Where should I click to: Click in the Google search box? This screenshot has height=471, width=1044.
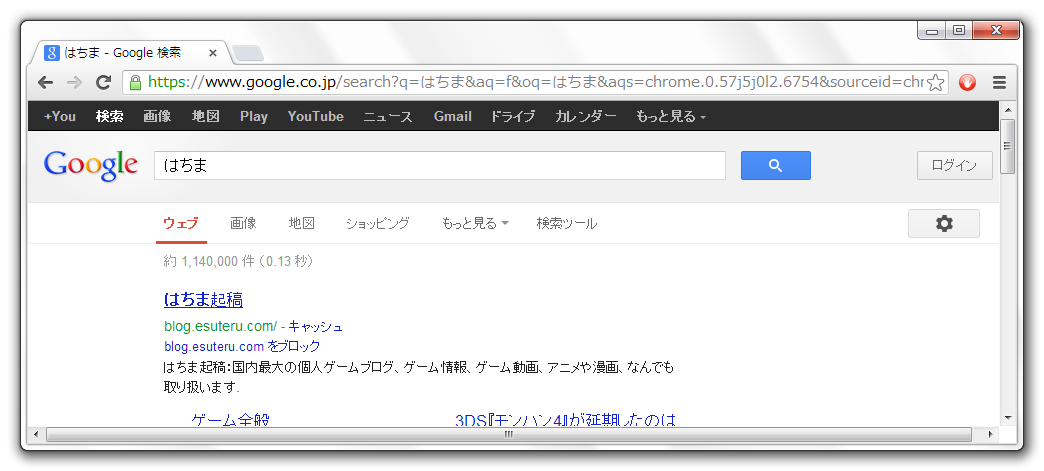click(439, 166)
